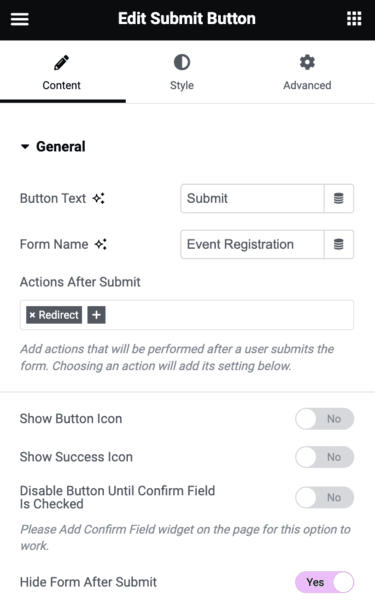Enable Show Button Icon toggle
This screenshot has height=609, width=375.
tap(325, 419)
